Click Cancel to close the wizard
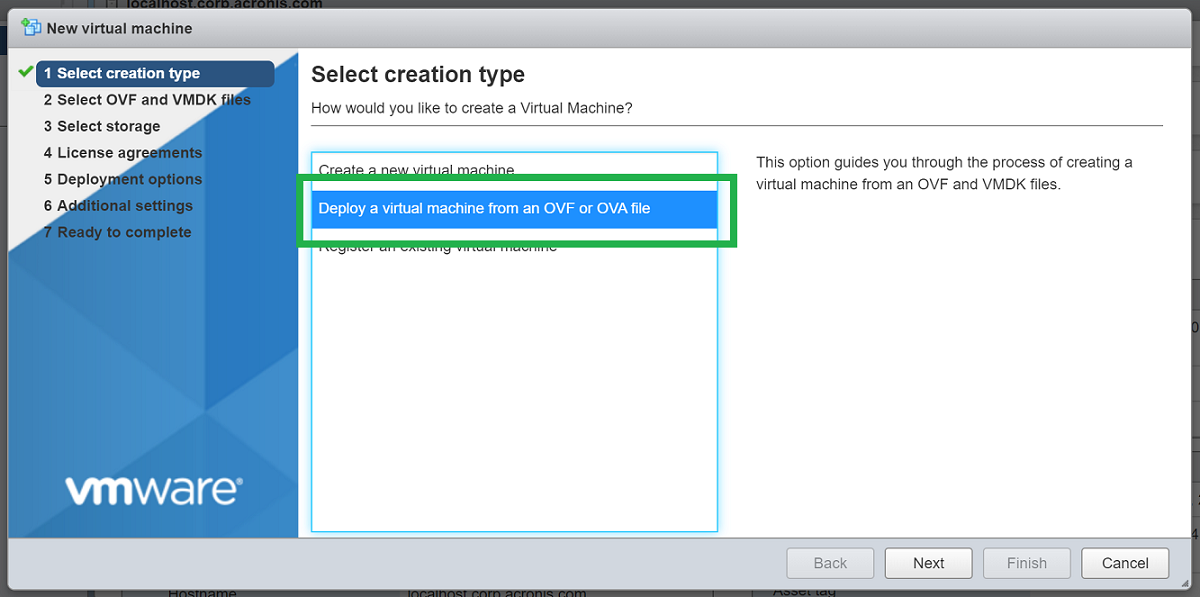 pos(1125,563)
